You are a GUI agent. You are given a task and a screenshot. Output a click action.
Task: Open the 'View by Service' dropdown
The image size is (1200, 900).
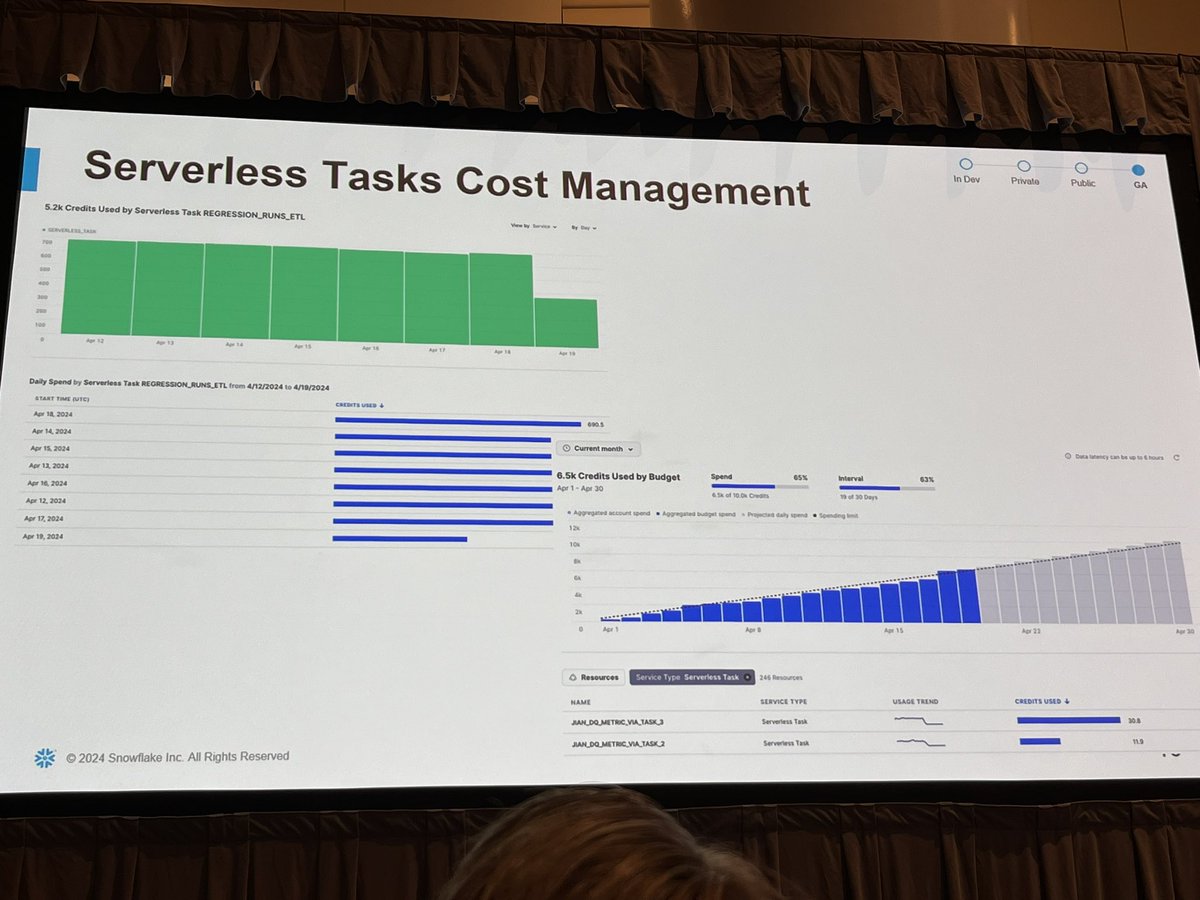tap(534, 227)
